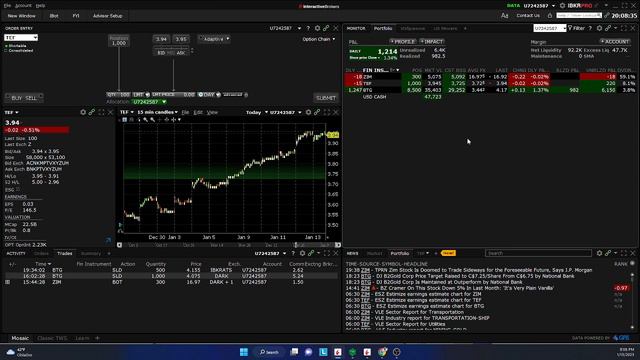Image resolution: width=640 pixels, height=360 pixels.
Task: Click Portfolio monitor link icon
Action: click(x=608, y=28)
